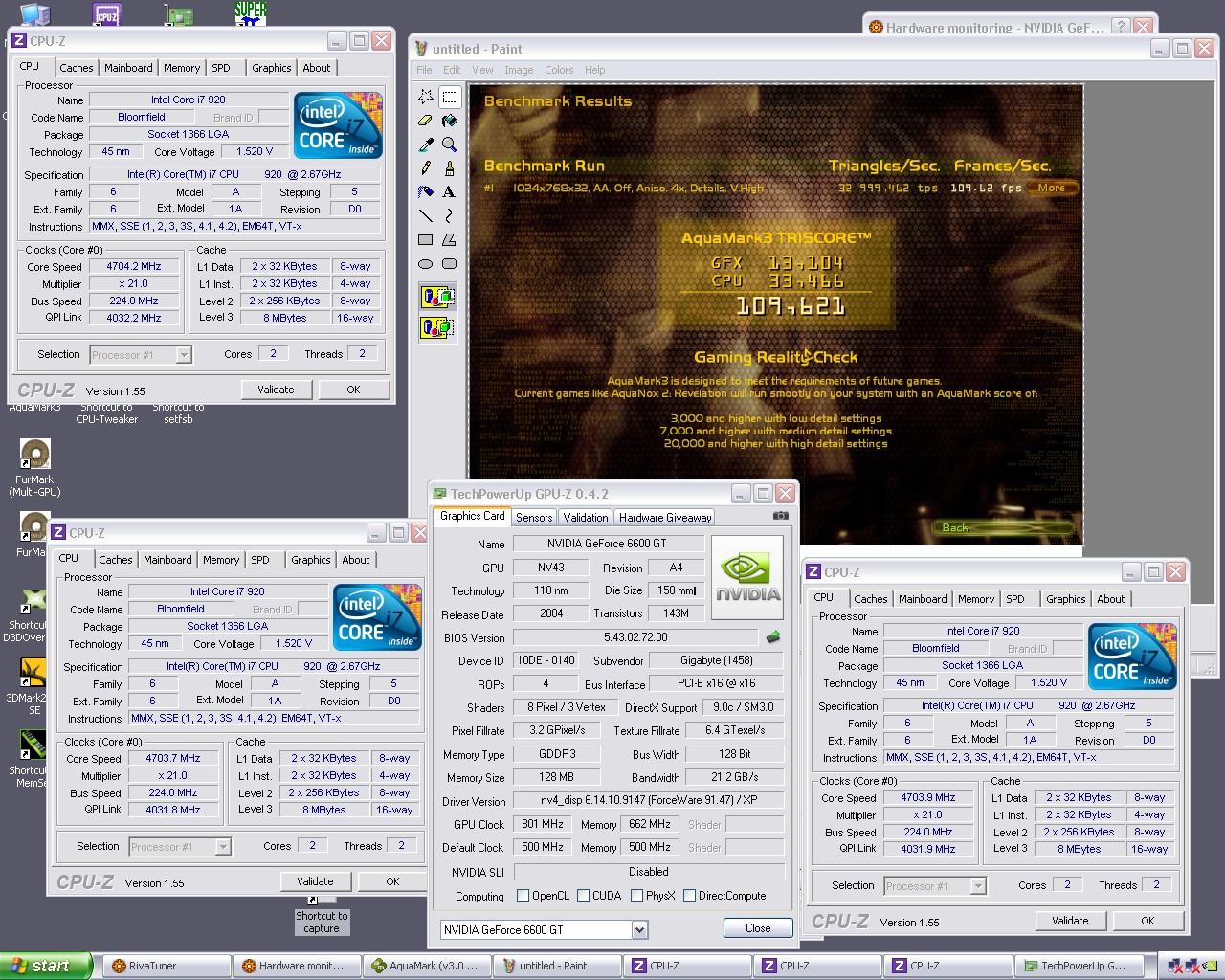Click Validate in CPU-Z showing 4703.9 MHz
This screenshot has width=1225, height=980.
point(1070,921)
